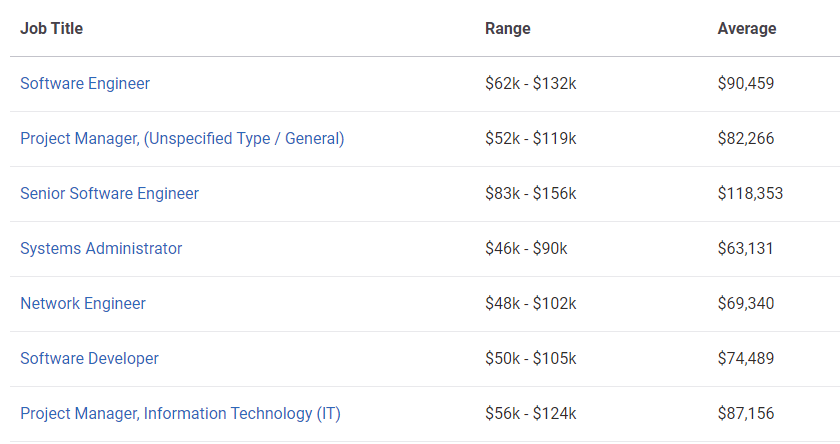
Task: Select the $83k - $156k range cell
Action: point(531,193)
